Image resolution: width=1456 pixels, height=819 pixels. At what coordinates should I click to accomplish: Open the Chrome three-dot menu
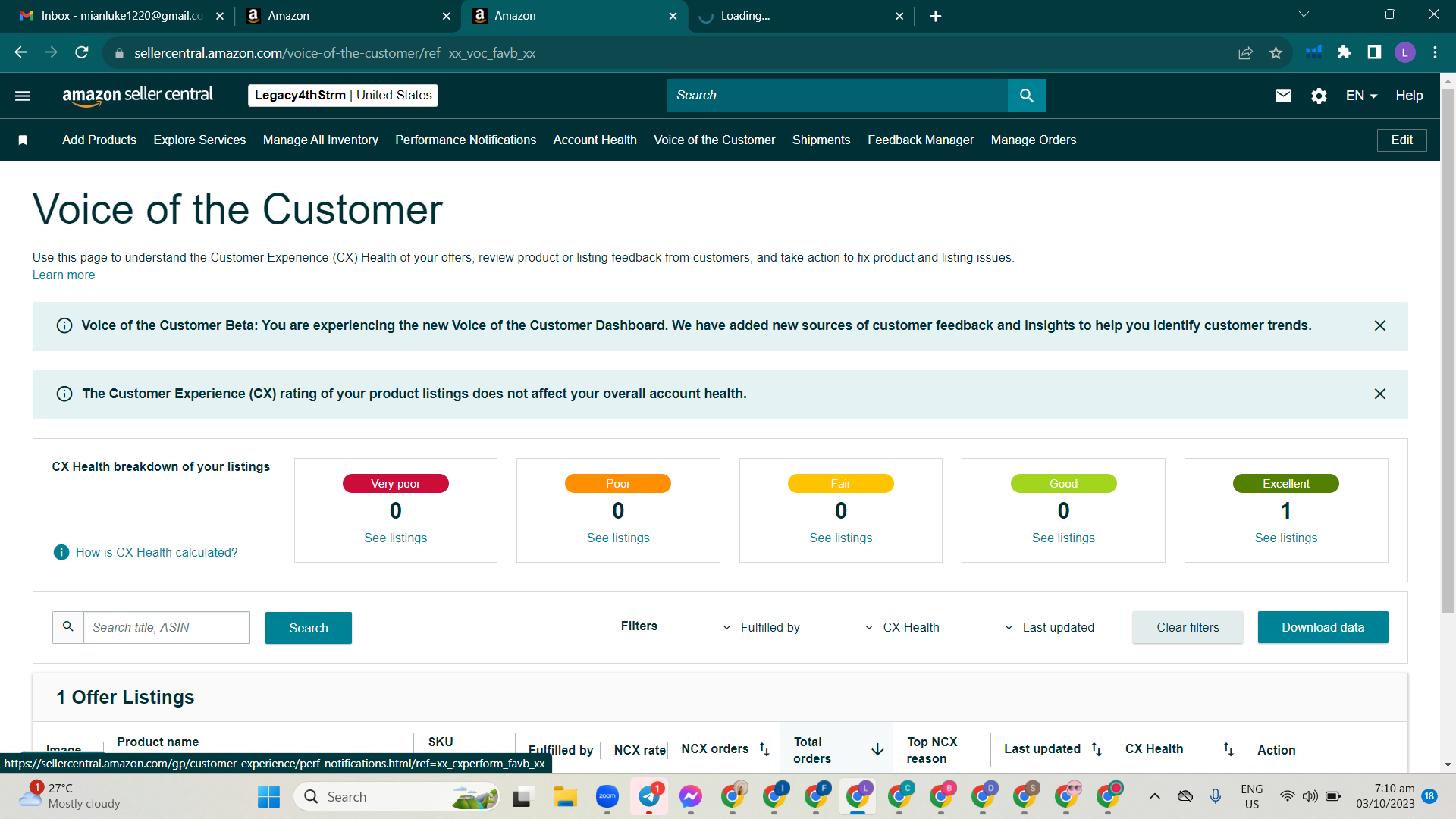[1436, 52]
